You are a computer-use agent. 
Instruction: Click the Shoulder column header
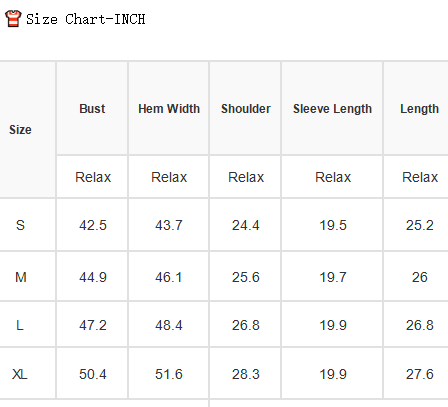[246, 109]
